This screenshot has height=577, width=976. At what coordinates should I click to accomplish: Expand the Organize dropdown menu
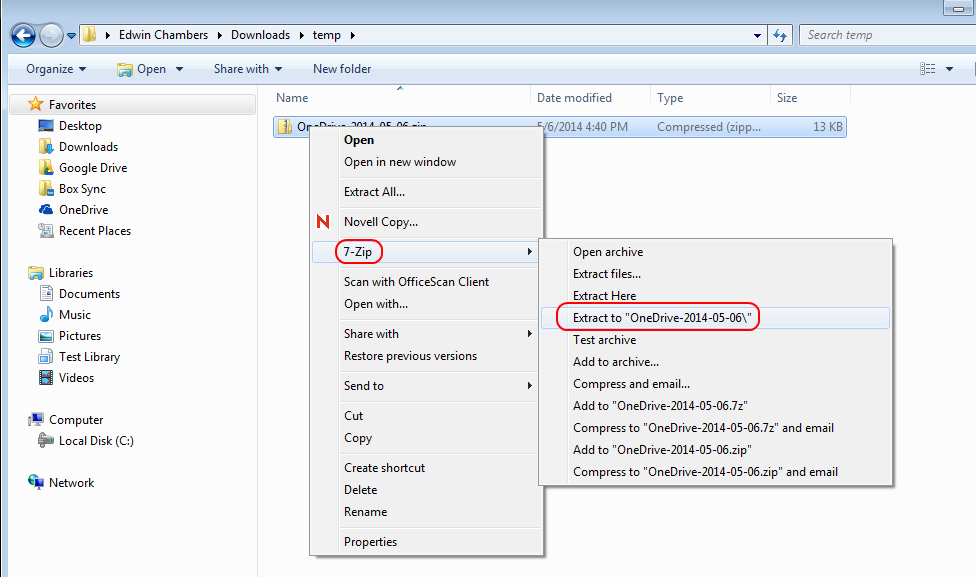[54, 68]
